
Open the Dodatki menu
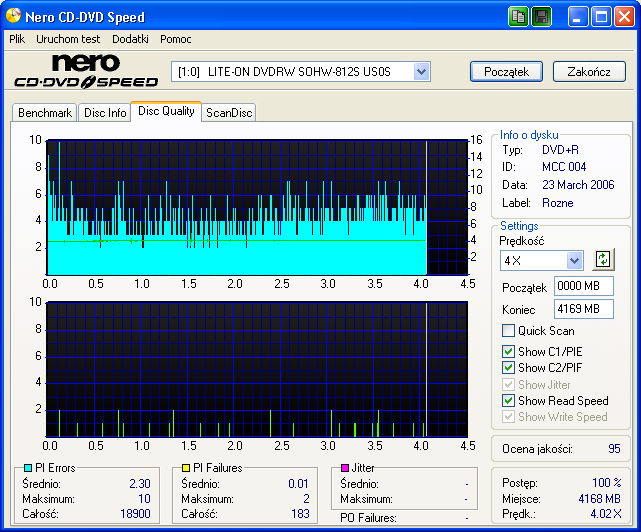click(x=130, y=39)
